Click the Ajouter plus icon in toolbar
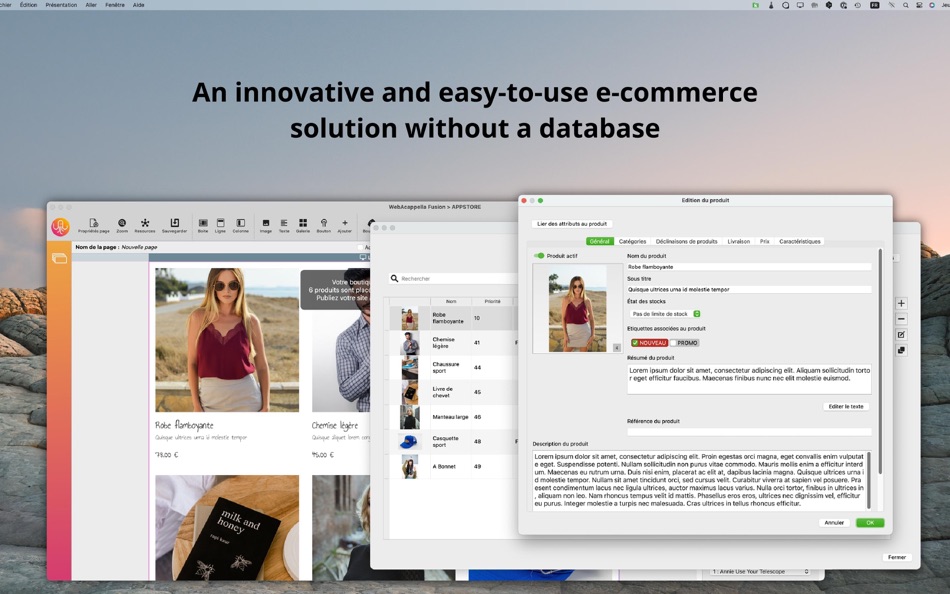Viewport: 950px width, 594px height. 345,225
